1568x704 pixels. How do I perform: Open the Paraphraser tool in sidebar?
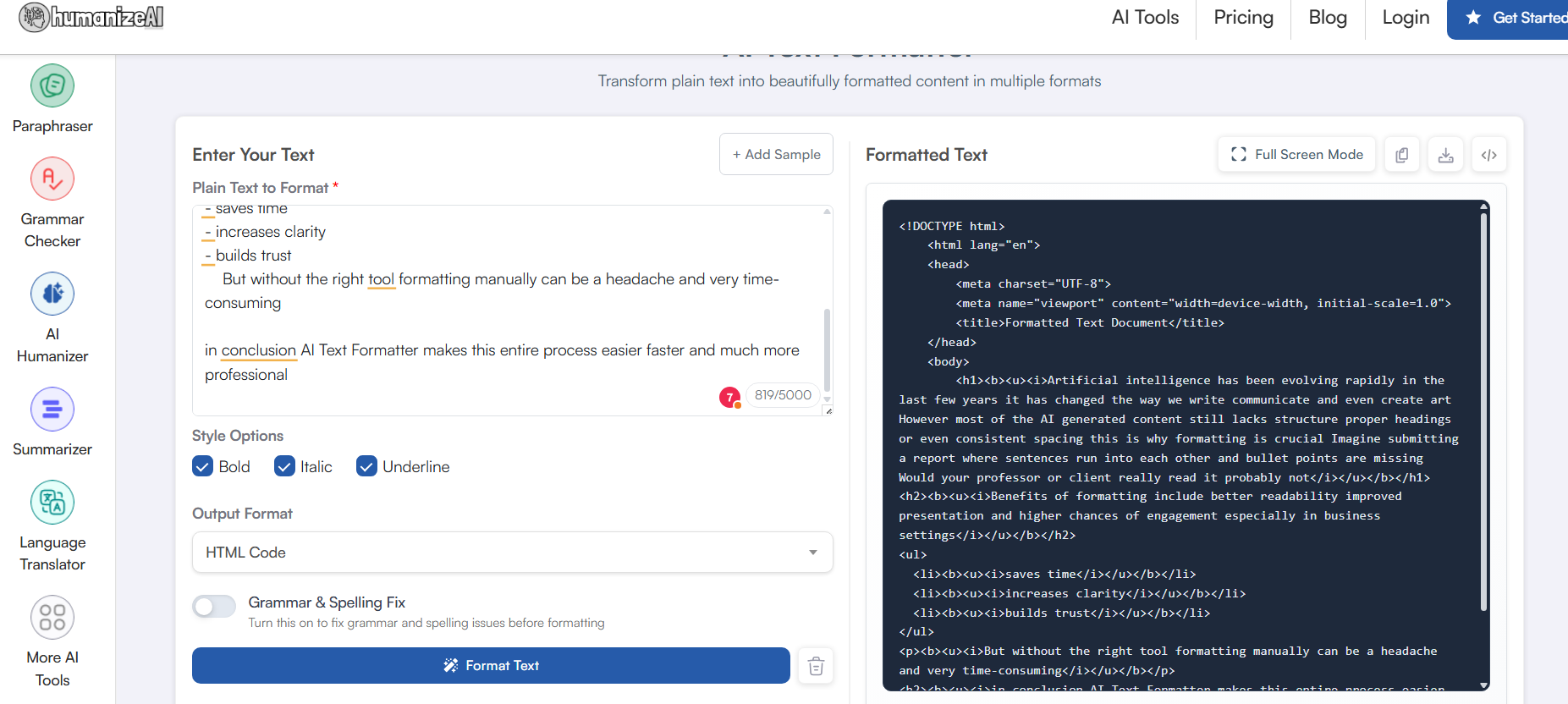tap(52, 86)
